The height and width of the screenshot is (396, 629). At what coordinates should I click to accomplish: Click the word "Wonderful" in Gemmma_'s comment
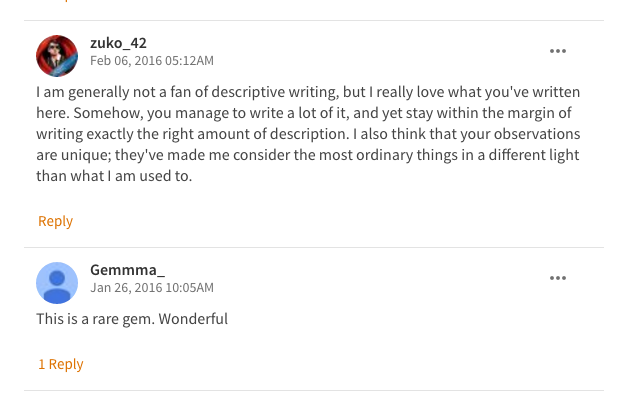pyautogui.click(x=193, y=319)
